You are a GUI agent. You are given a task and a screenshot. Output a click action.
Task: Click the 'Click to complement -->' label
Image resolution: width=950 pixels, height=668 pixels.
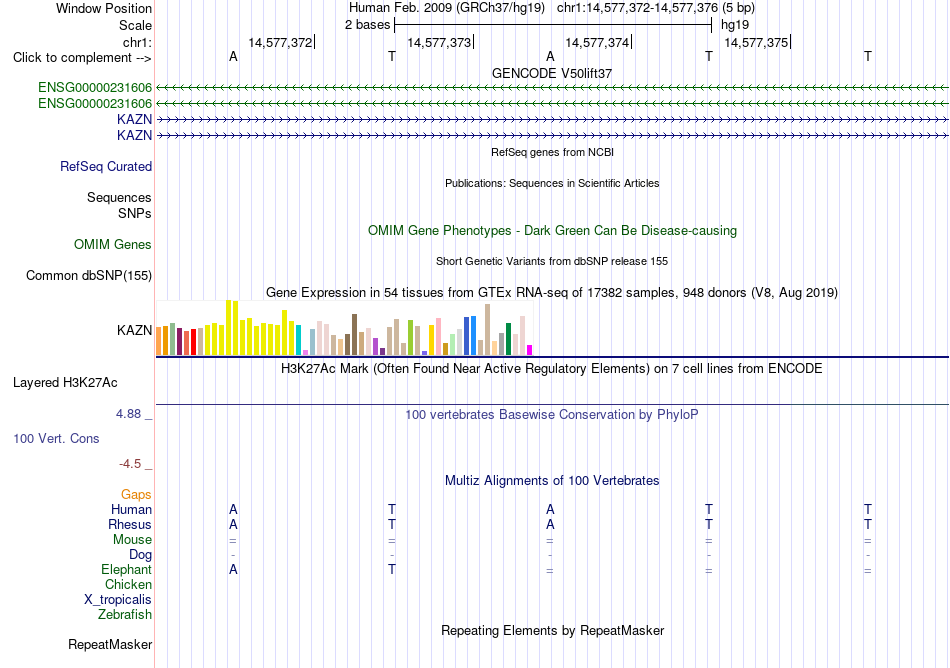[82, 58]
